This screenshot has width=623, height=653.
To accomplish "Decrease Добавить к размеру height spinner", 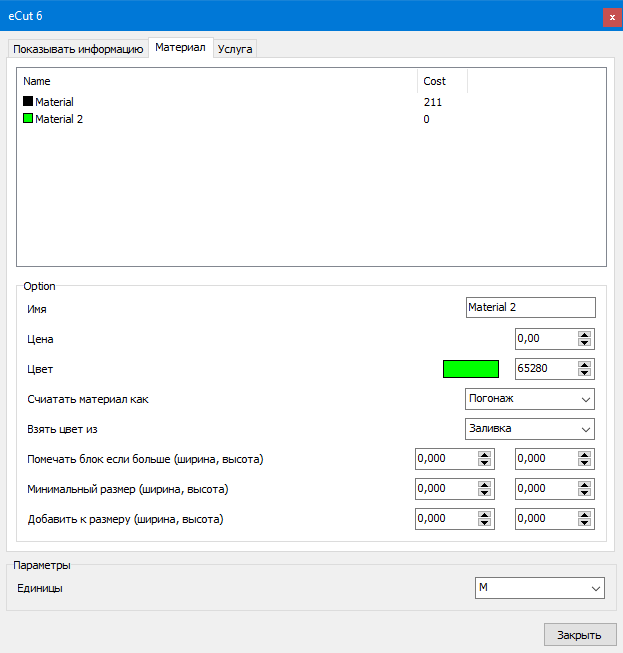I will (x=585, y=524).
